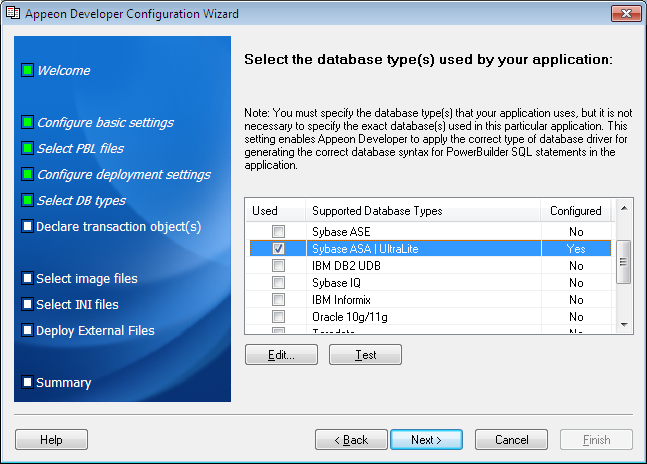Select the Oracle 10g/11g row text
The width and height of the screenshot is (647, 464).
coord(350,317)
